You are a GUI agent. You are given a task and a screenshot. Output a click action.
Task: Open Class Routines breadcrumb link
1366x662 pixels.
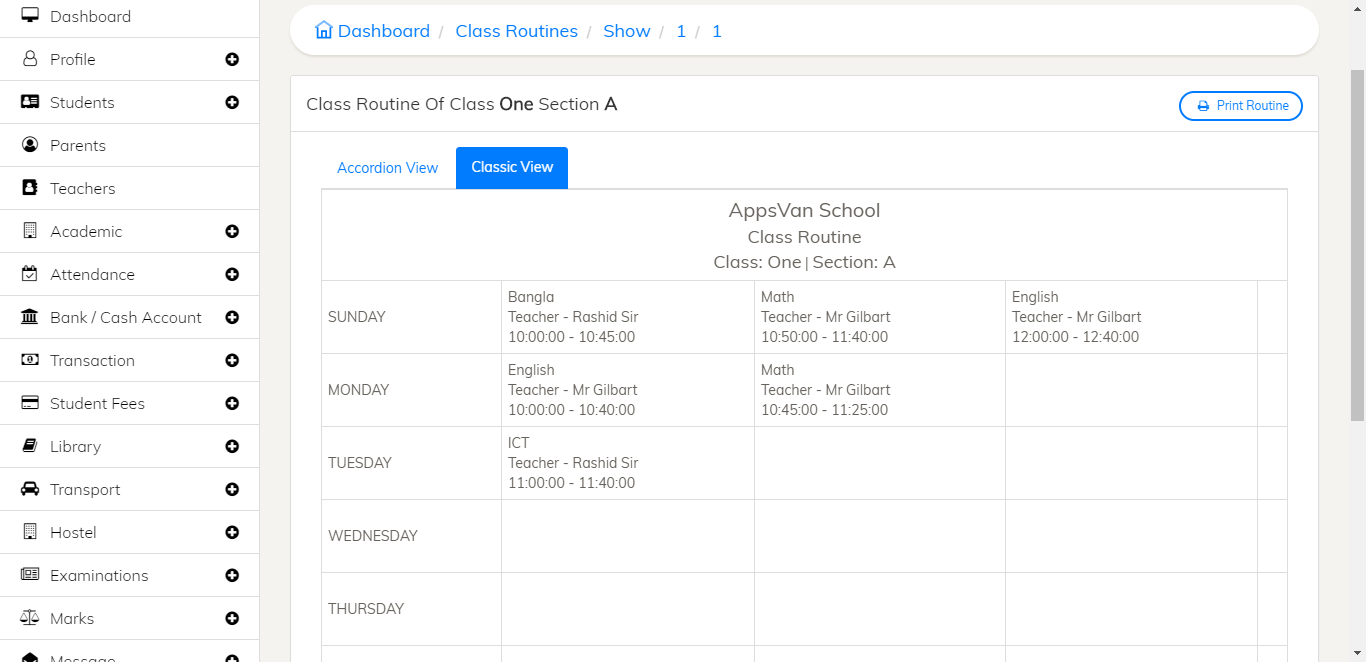pos(516,31)
